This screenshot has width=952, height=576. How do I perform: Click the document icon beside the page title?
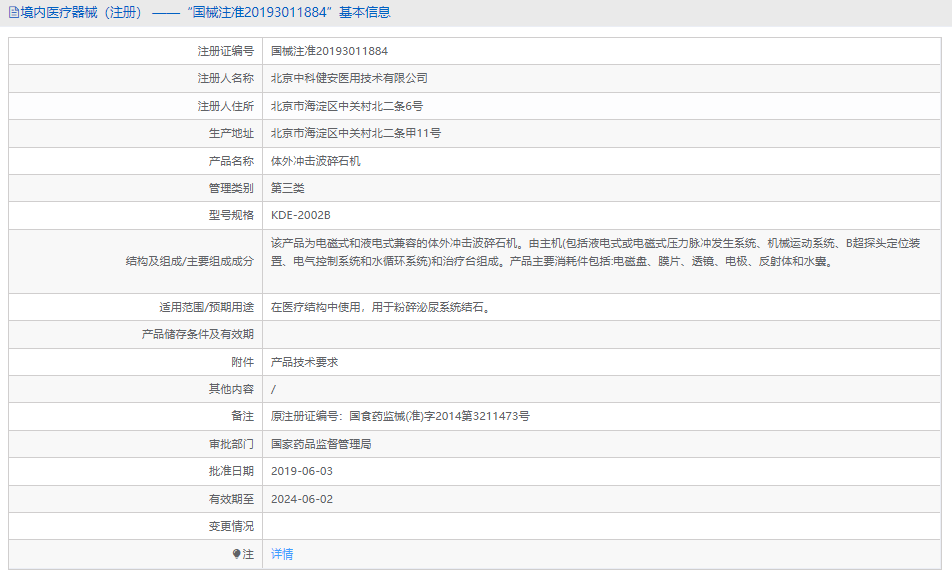click(x=13, y=13)
